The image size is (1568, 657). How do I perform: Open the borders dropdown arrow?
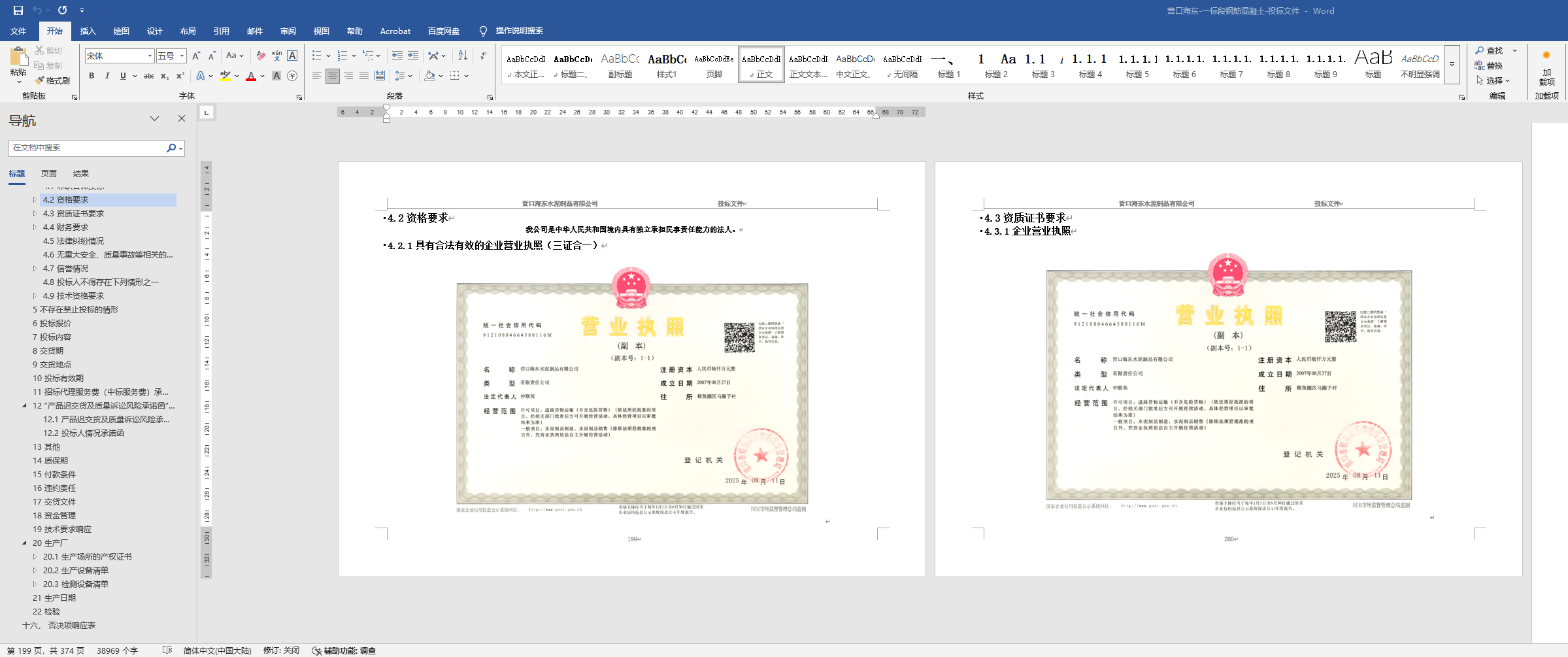[x=467, y=76]
